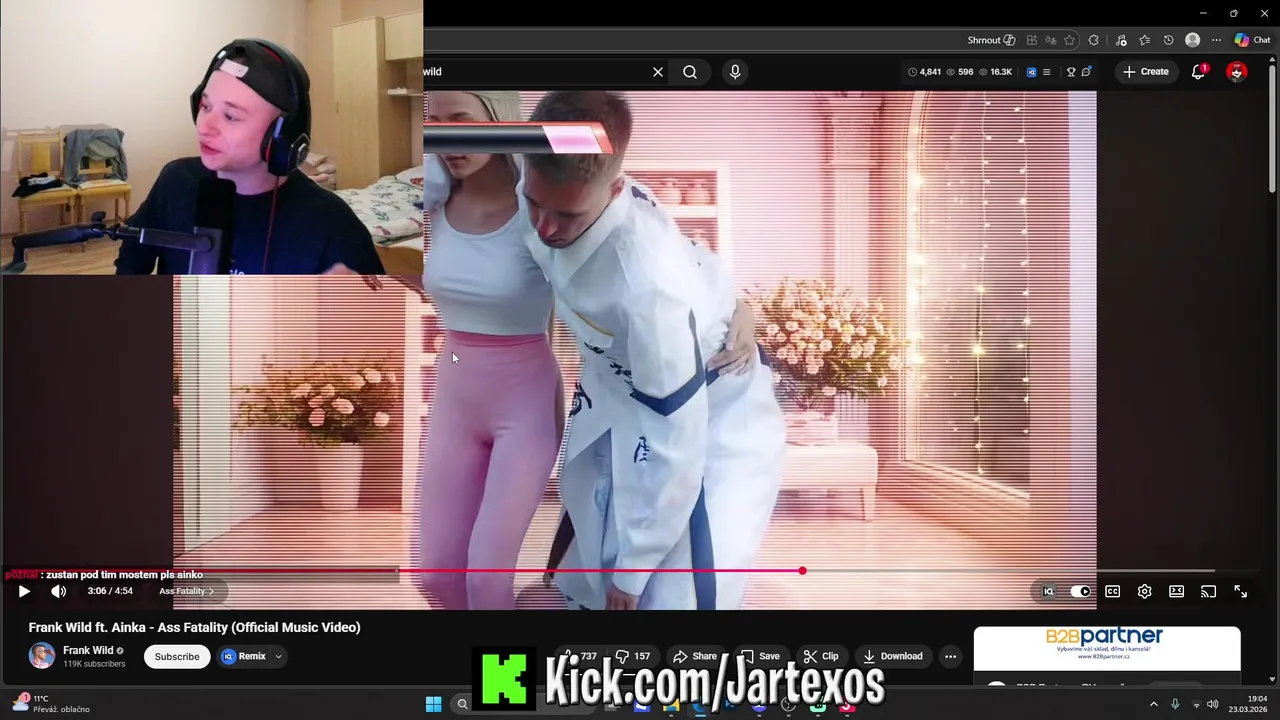Click the Share button
The height and width of the screenshot is (720, 1280).
coord(695,656)
